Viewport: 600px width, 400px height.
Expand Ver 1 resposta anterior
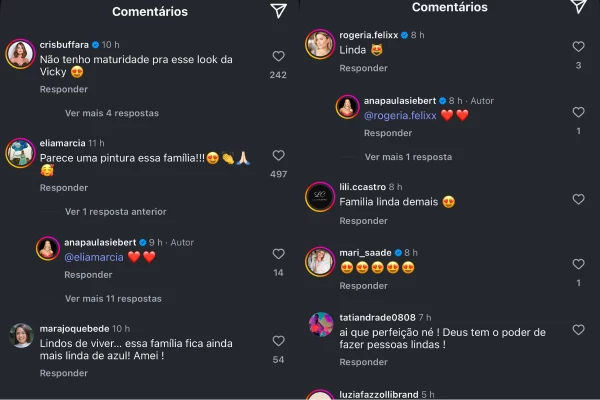[116, 212]
